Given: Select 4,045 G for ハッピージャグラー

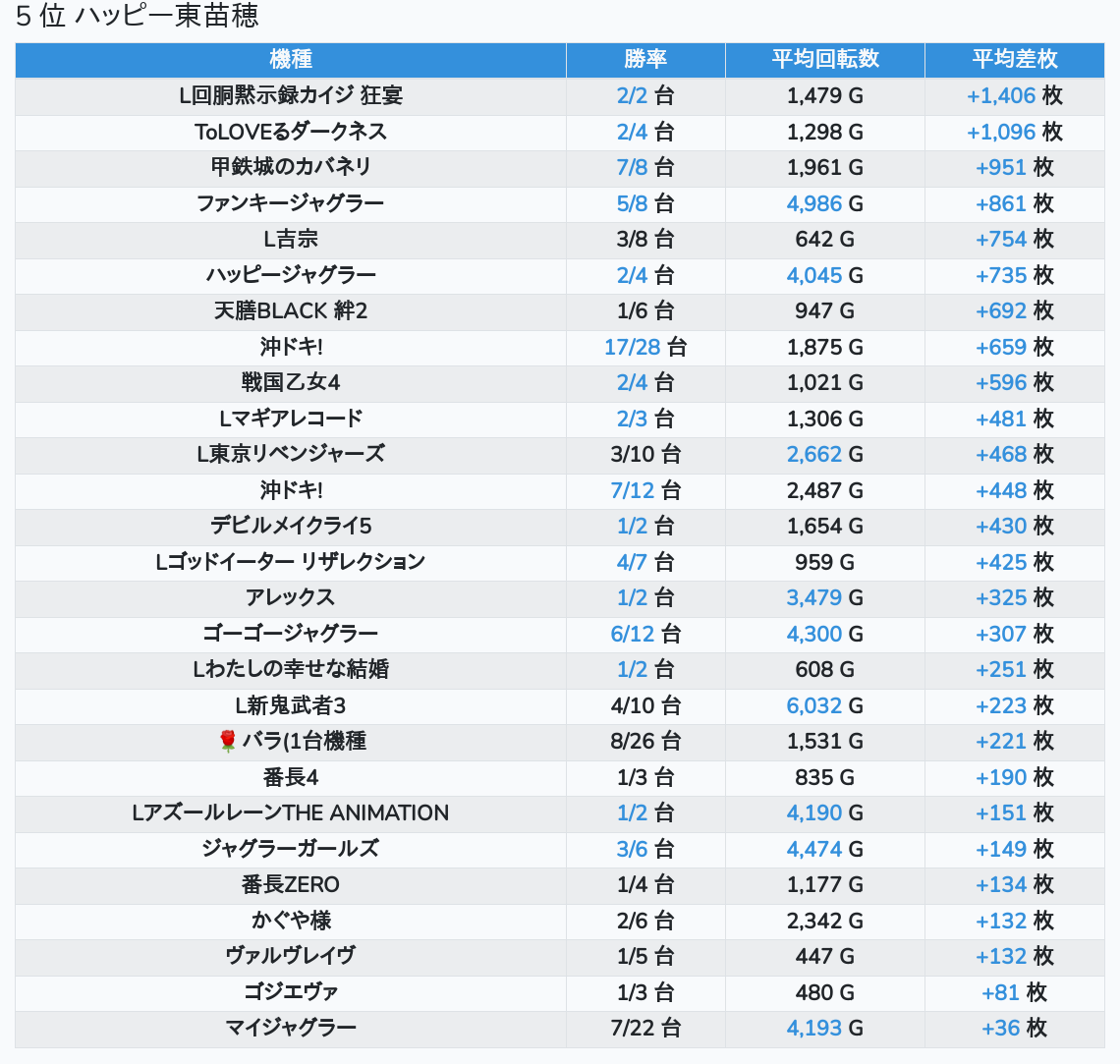Looking at the screenshot, I should pyautogui.click(x=814, y=275).
